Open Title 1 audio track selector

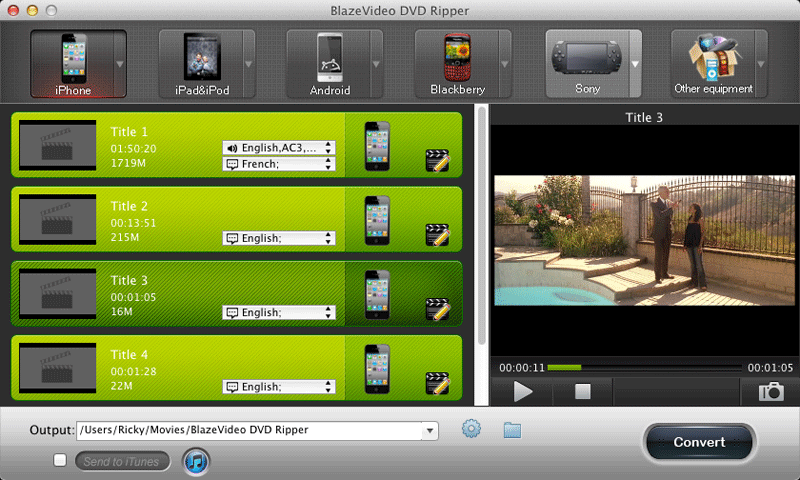point(279,148)
